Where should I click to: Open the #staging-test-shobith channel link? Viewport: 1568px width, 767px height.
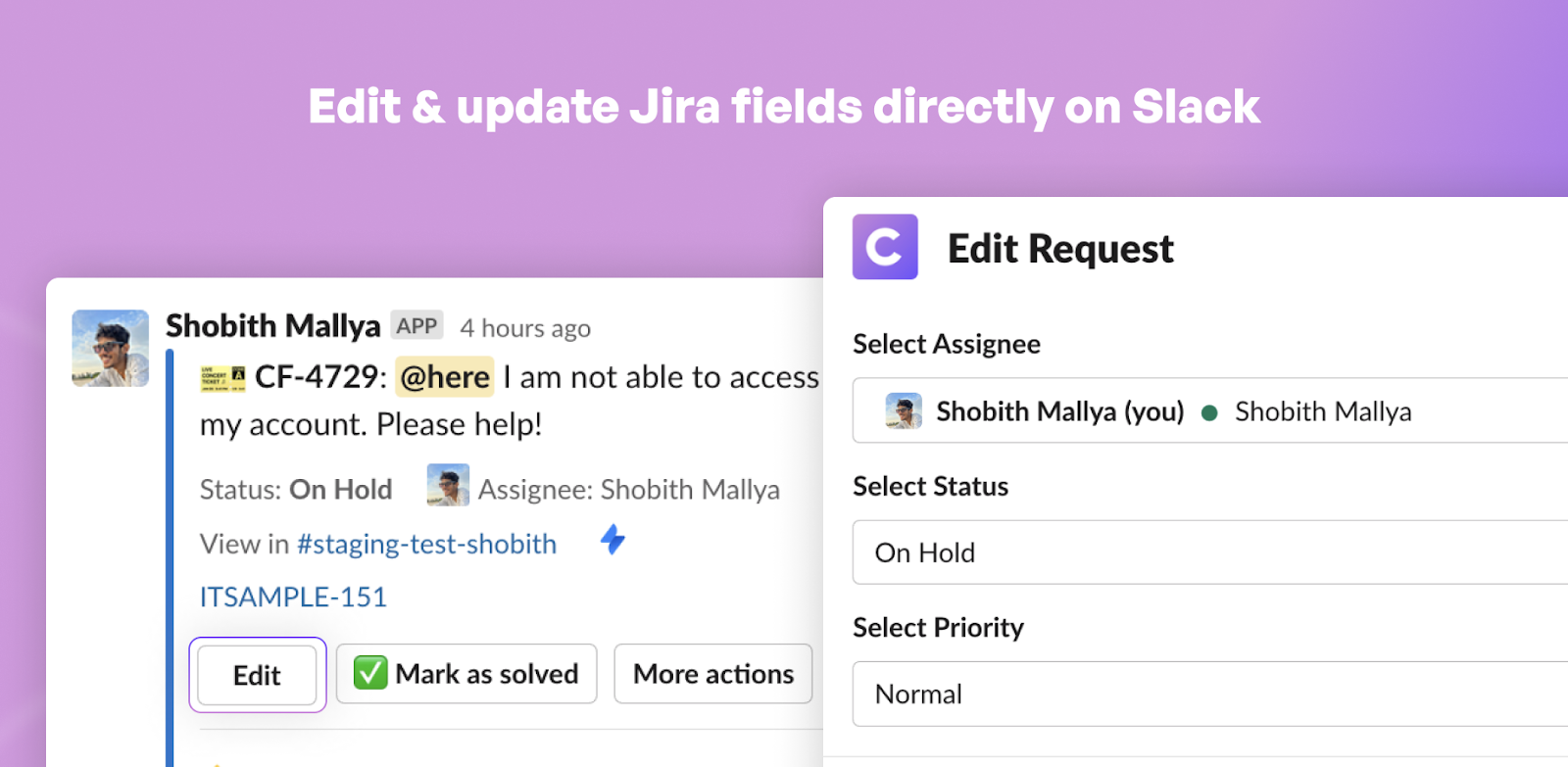[x=426, y=544]
